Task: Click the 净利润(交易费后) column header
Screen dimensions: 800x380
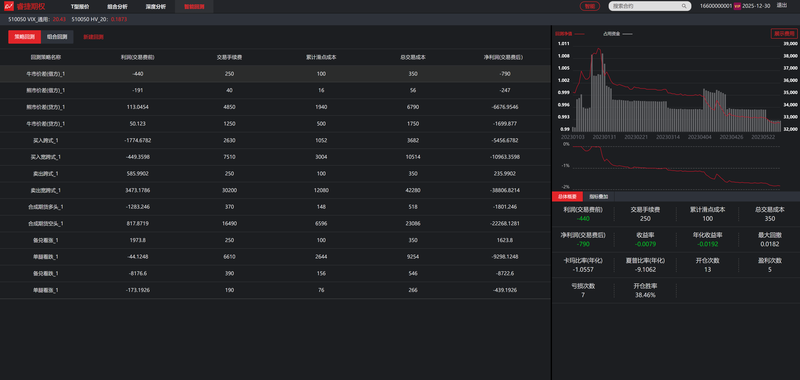Action: coord(505,57)
